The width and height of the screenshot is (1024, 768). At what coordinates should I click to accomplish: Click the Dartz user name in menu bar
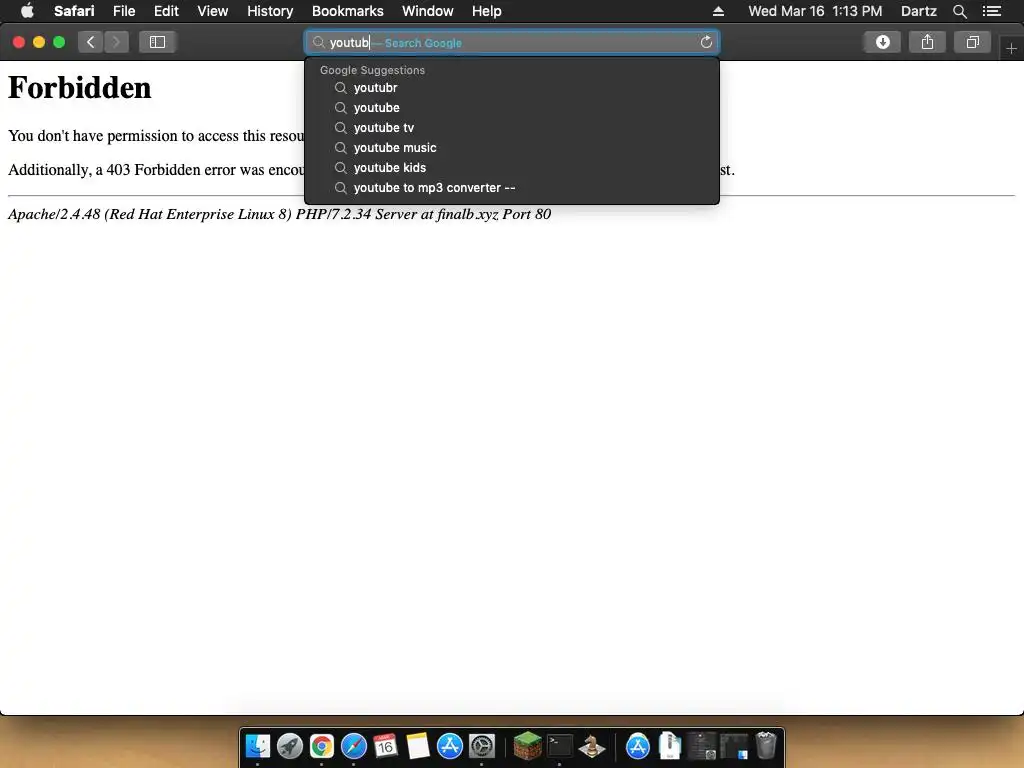(x=918, y=11)
